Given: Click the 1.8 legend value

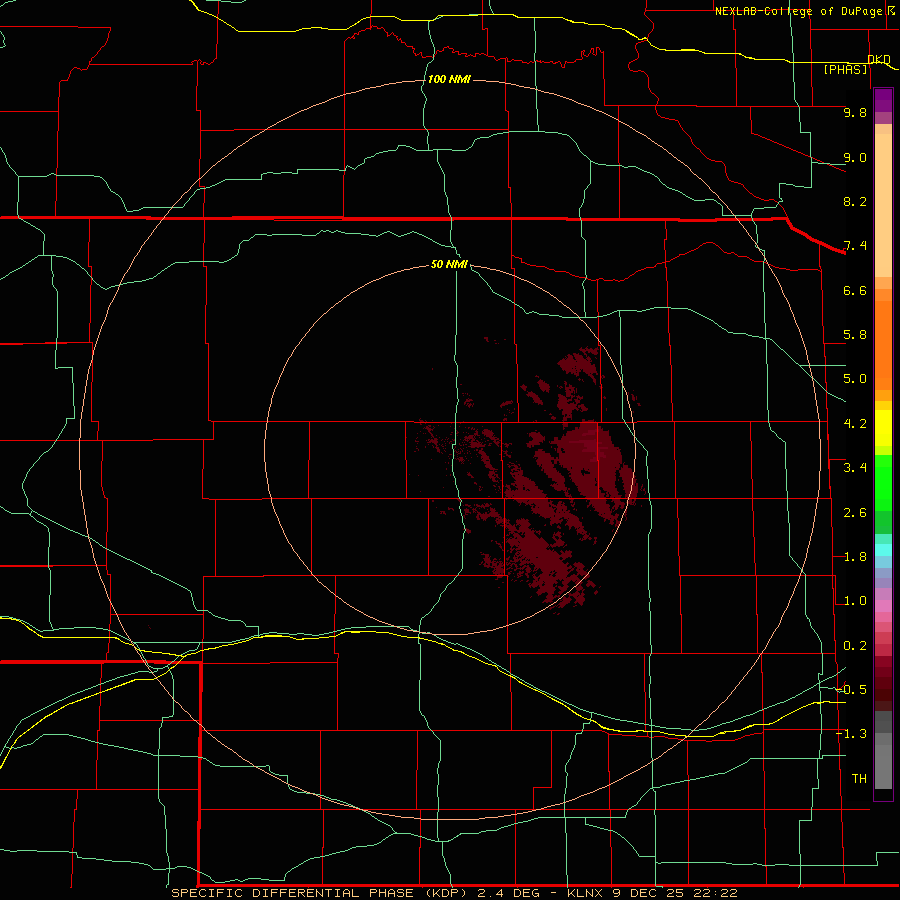Looking at the screenshot, I should point(855,557).
